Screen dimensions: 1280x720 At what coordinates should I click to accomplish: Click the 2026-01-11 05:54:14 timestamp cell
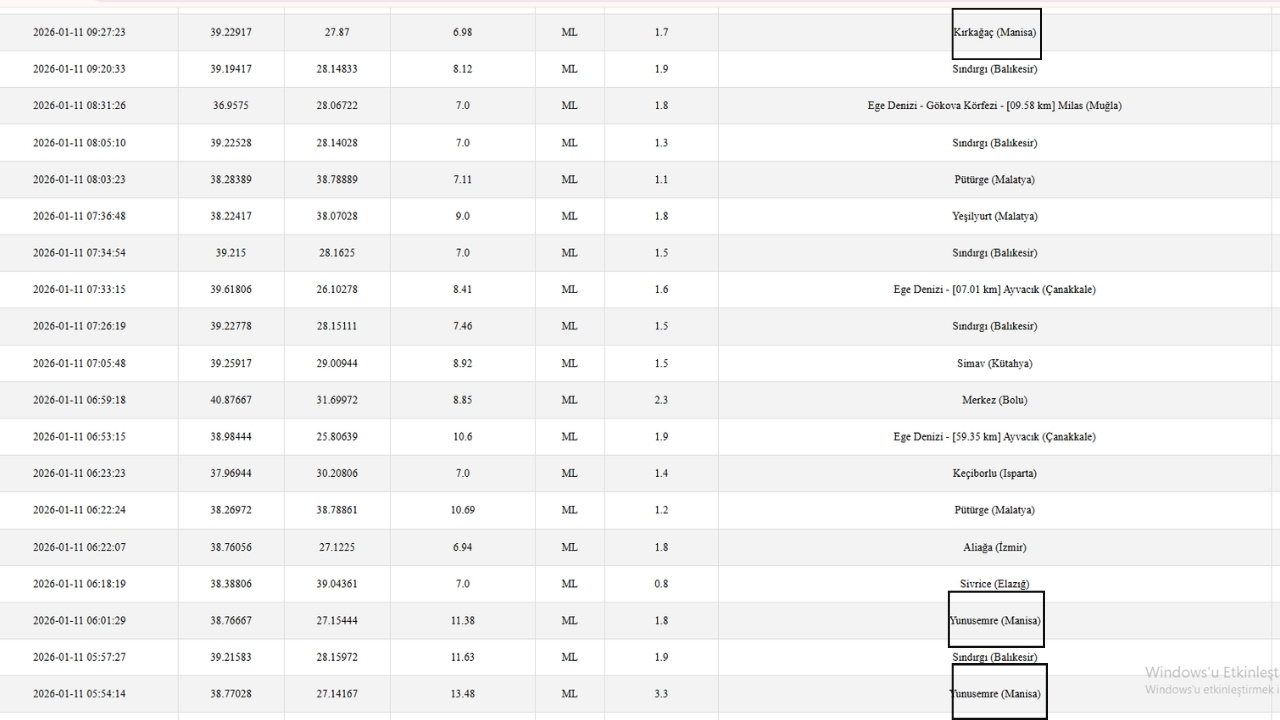coord(79,694)
